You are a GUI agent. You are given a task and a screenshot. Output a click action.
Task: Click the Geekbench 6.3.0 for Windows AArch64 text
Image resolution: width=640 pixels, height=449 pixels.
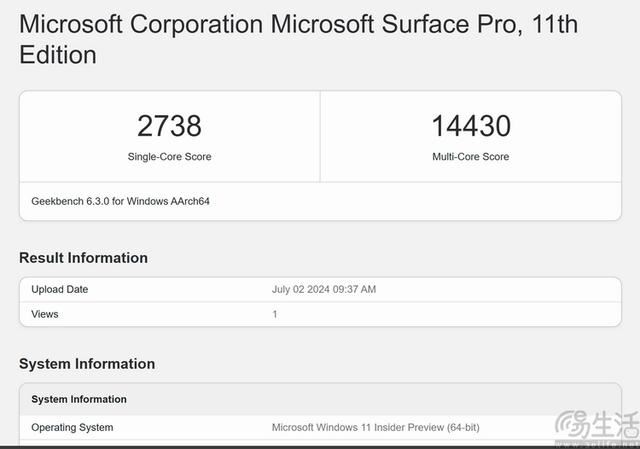tap(120, 201)
